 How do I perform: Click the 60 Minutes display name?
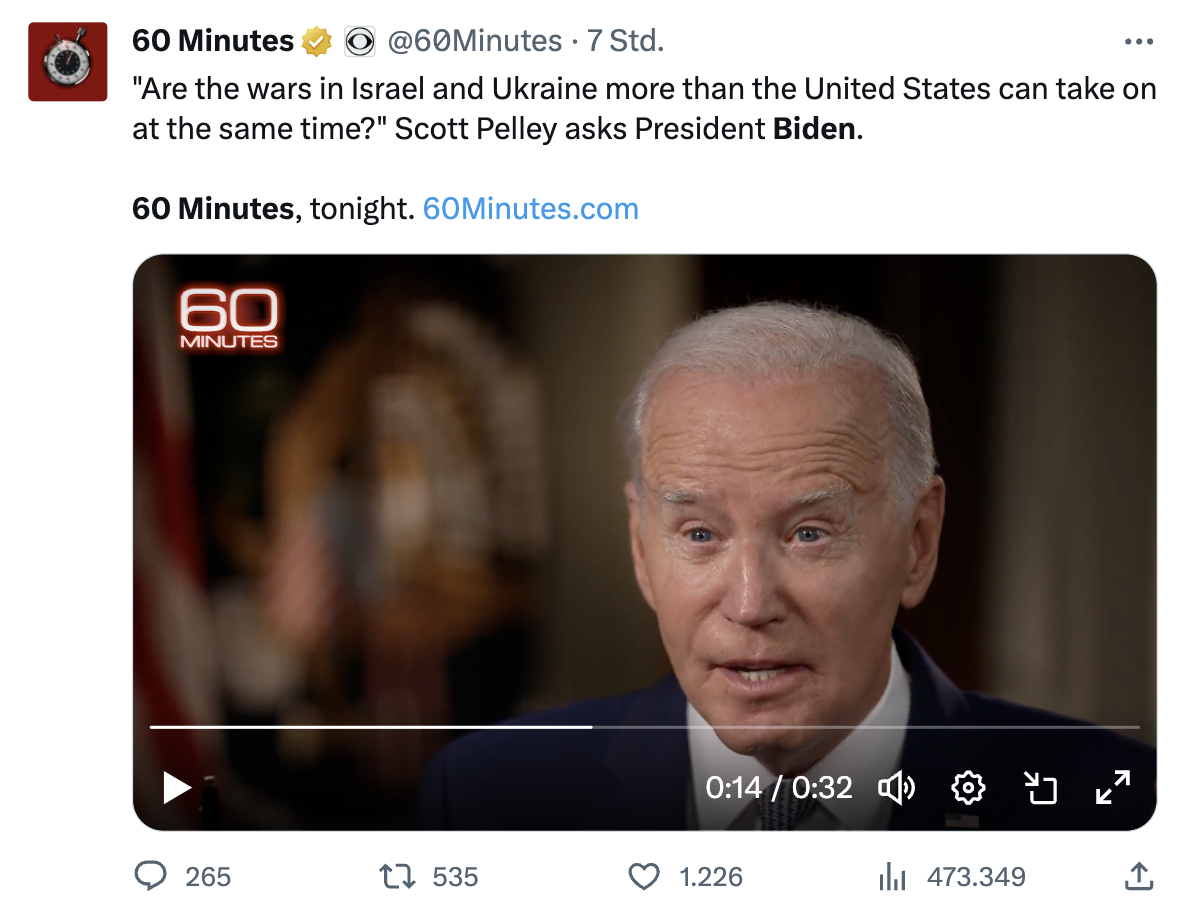(x=213, y=41)
